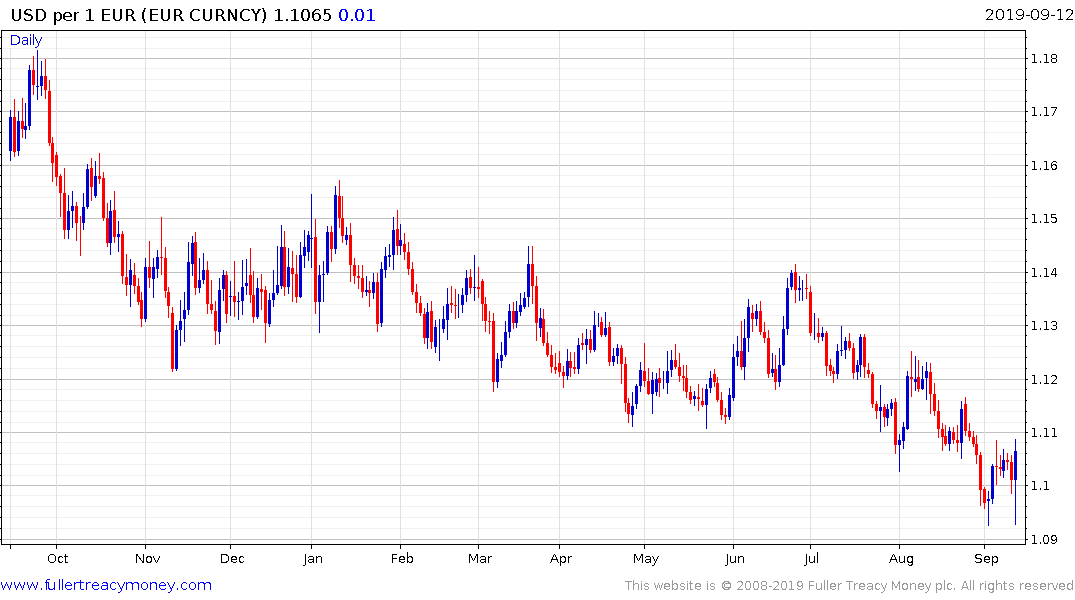Click the May month axis label
The height and width of the screenshot is (600, 1075).
click(645, 559)
